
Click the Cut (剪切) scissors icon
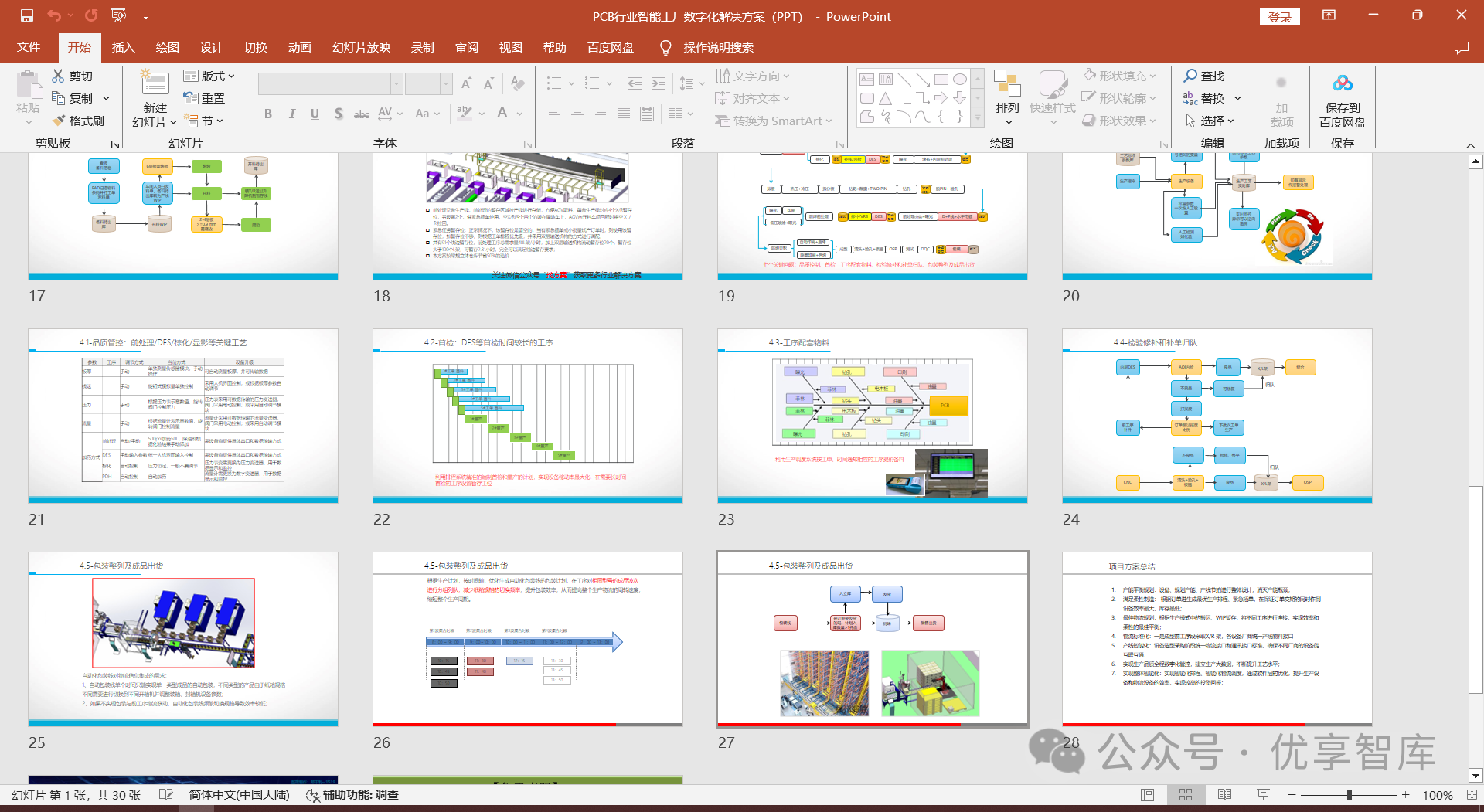pyautogui.click(x=58, y=76)
